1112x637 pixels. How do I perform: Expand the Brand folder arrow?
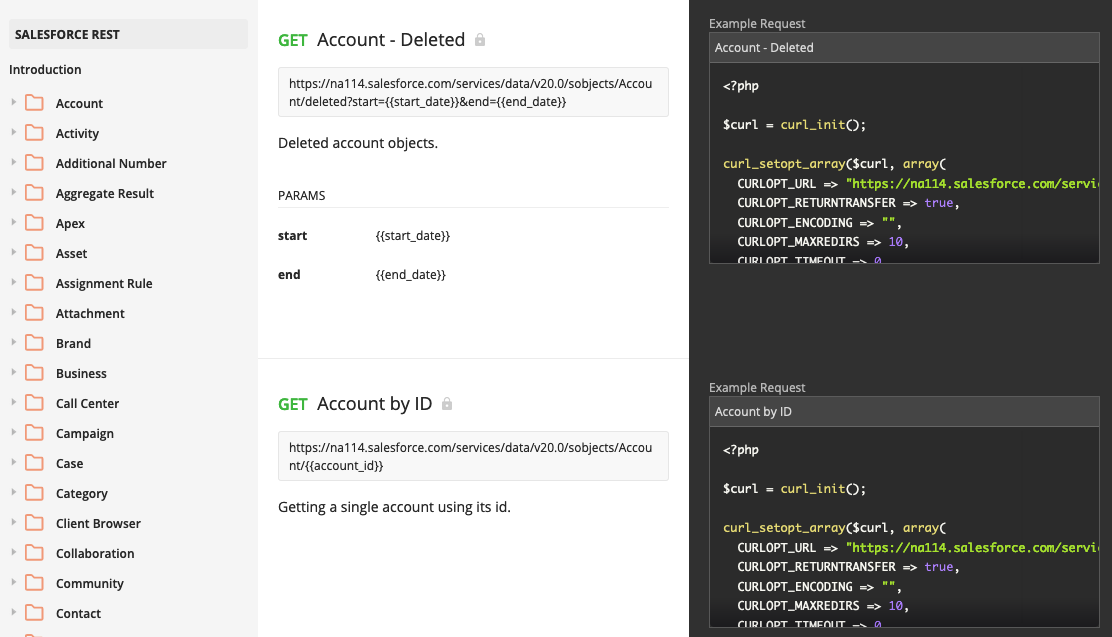(13, 343)
